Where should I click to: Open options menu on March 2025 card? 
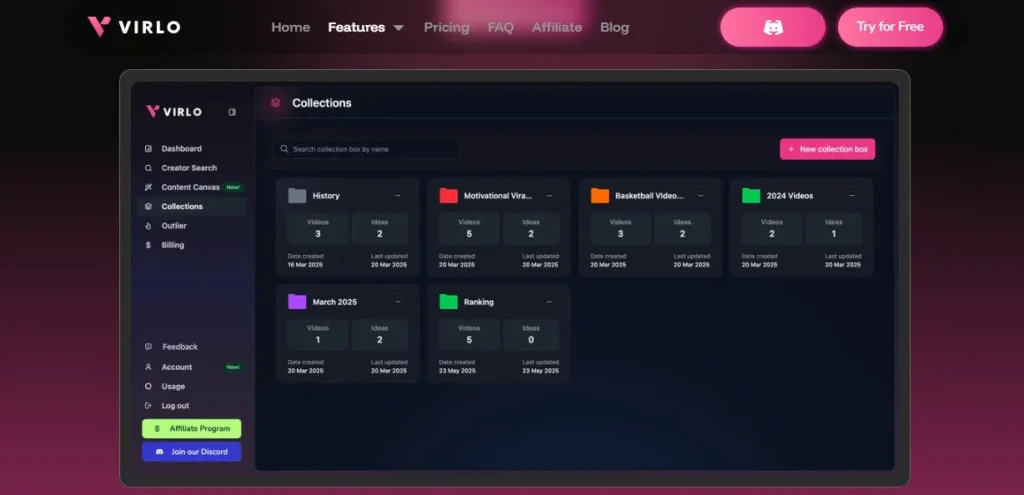(398, 302)
